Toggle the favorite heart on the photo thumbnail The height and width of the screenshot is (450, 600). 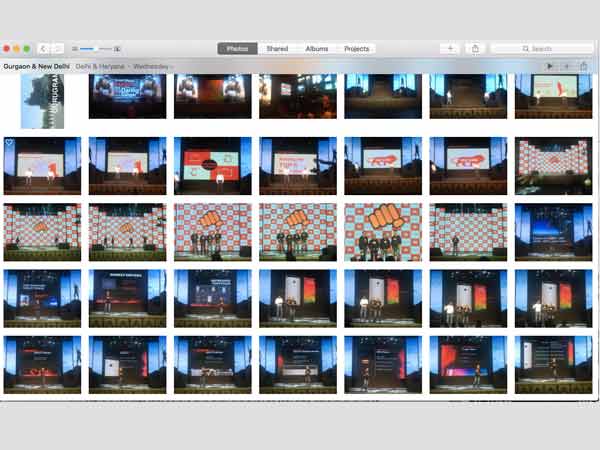(10, 143)
